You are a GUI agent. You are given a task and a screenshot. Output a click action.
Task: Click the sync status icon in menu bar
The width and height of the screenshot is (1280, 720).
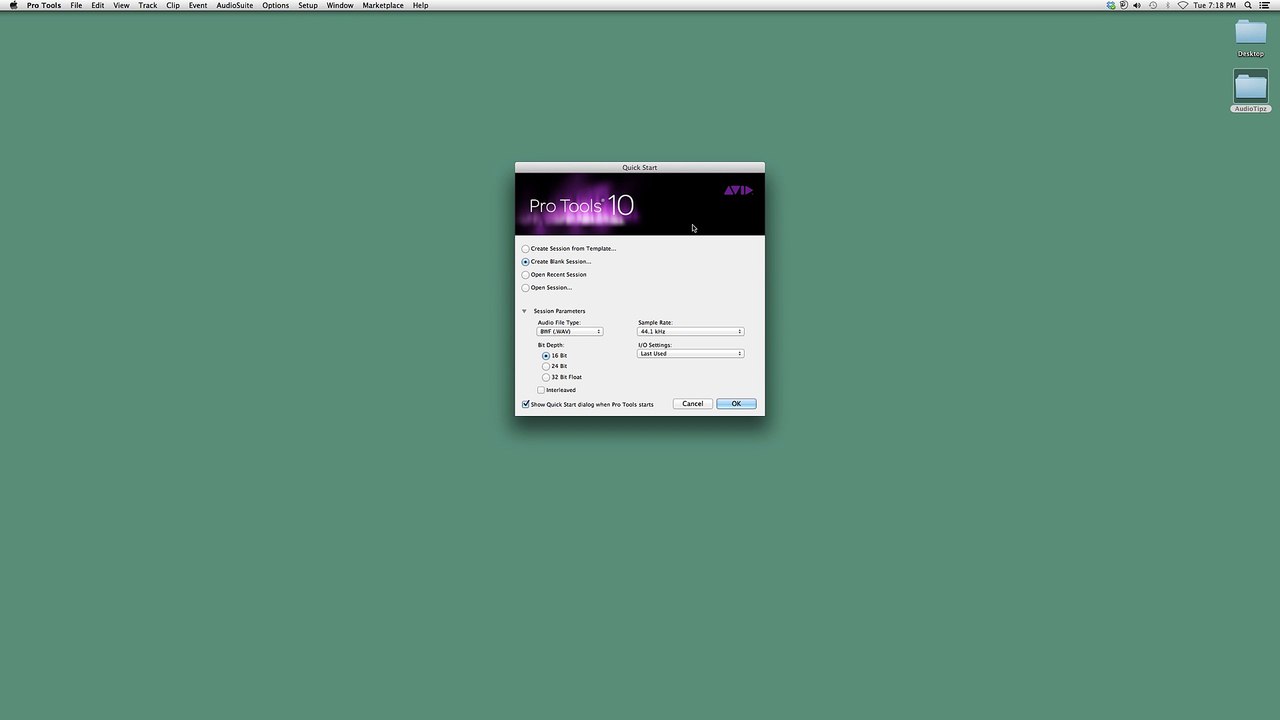(x=1111, y=5)
